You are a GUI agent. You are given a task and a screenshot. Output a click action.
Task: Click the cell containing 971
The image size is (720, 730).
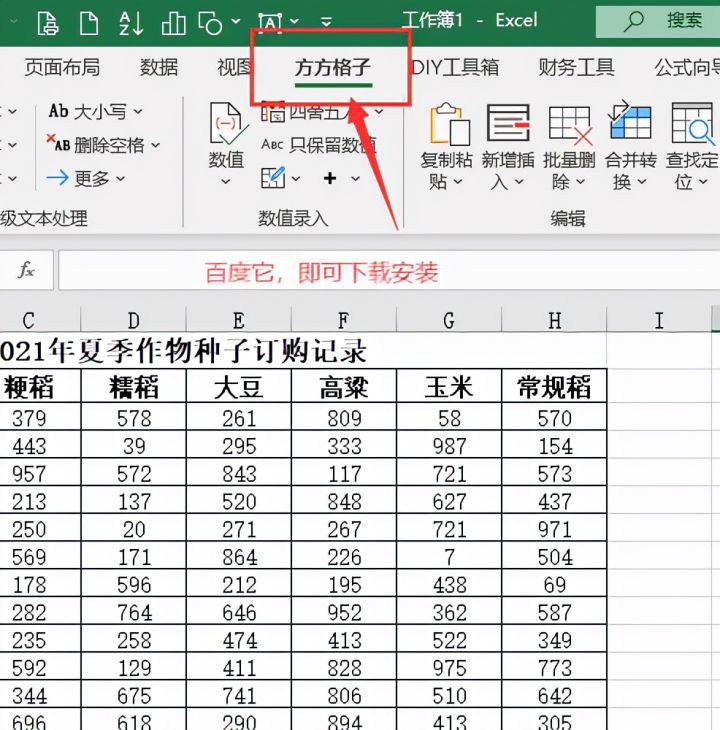click(554, 528)
